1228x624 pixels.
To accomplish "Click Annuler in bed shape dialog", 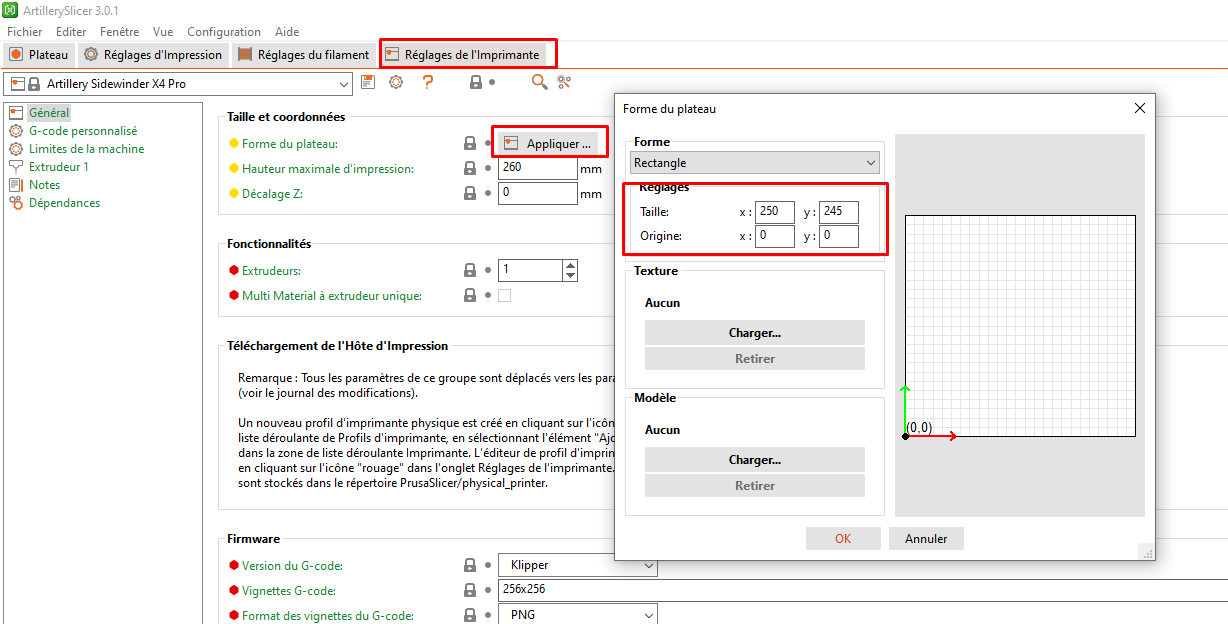I will click(x=926, y=538).
